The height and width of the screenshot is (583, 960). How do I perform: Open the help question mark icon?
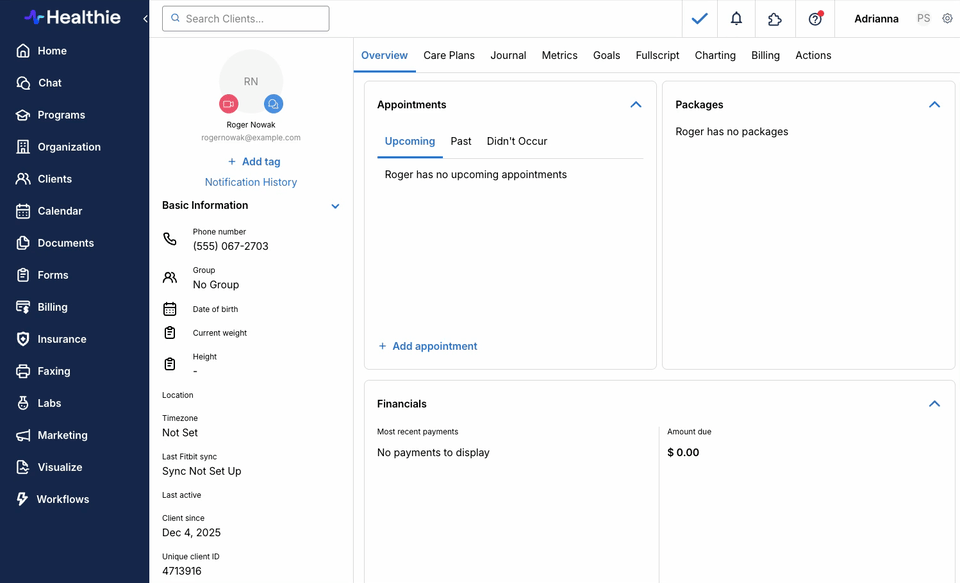[815, 19]
